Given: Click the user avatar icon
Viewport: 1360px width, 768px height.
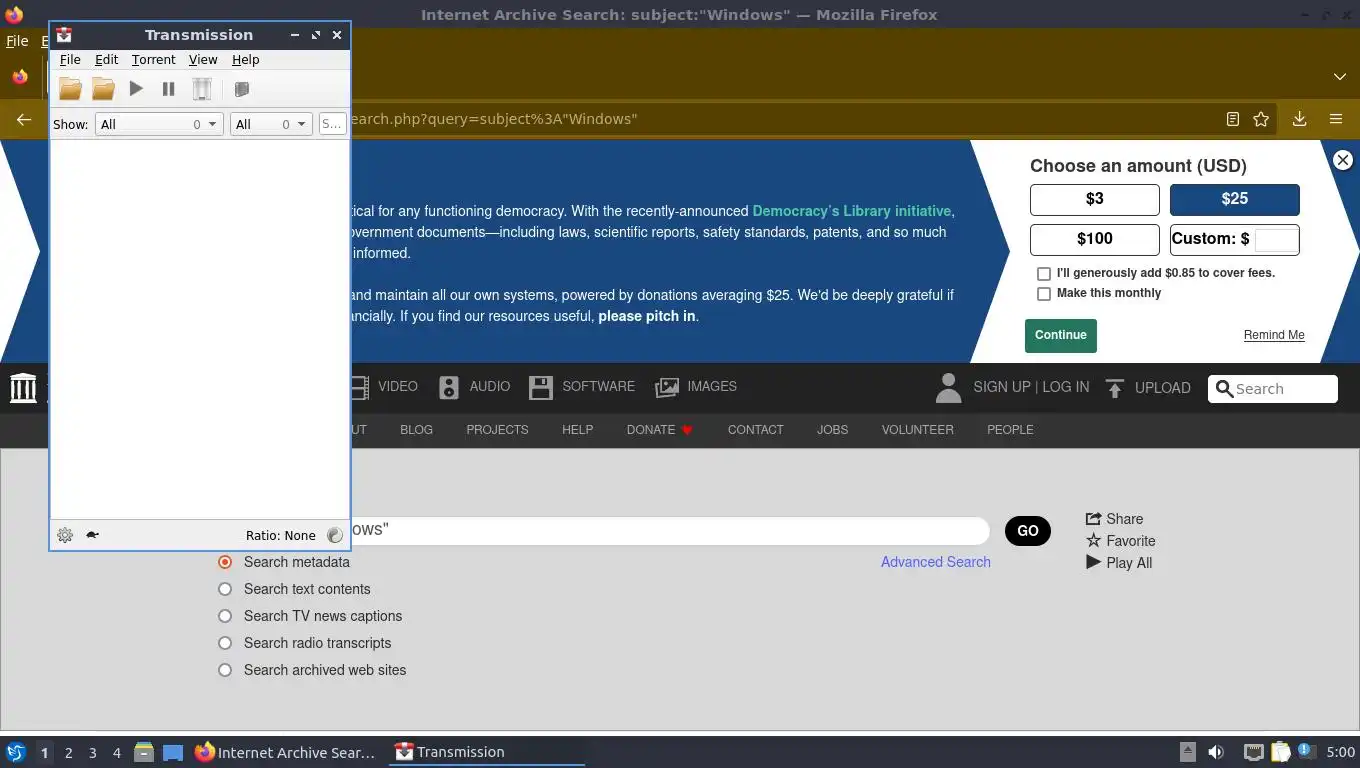Looking at the screenshot, I should point(948,387).
